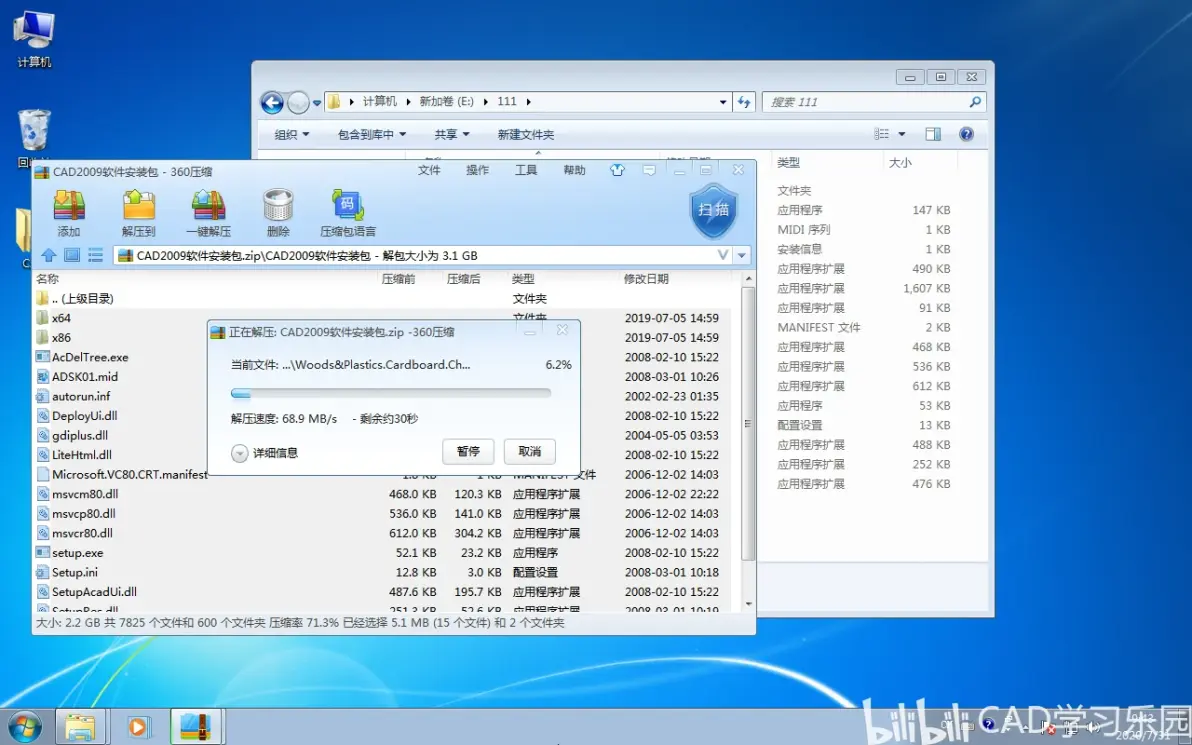1192x745 pixels.
Task: Select the .. (上级目录) parent directory row
Action: pyautogui.click(x=384, y=298)
